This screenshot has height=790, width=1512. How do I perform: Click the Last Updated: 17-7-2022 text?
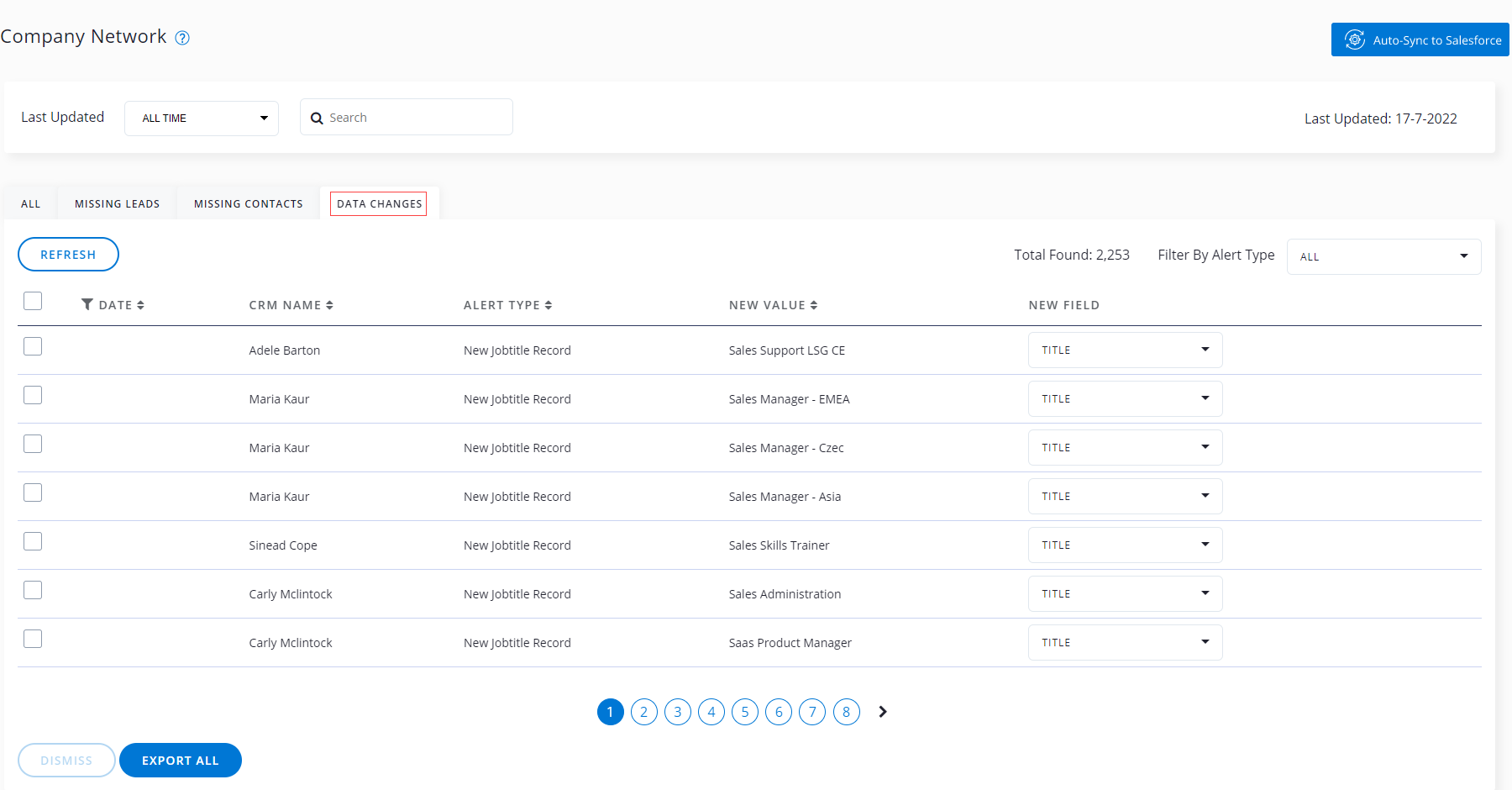tap(1381, 118)
